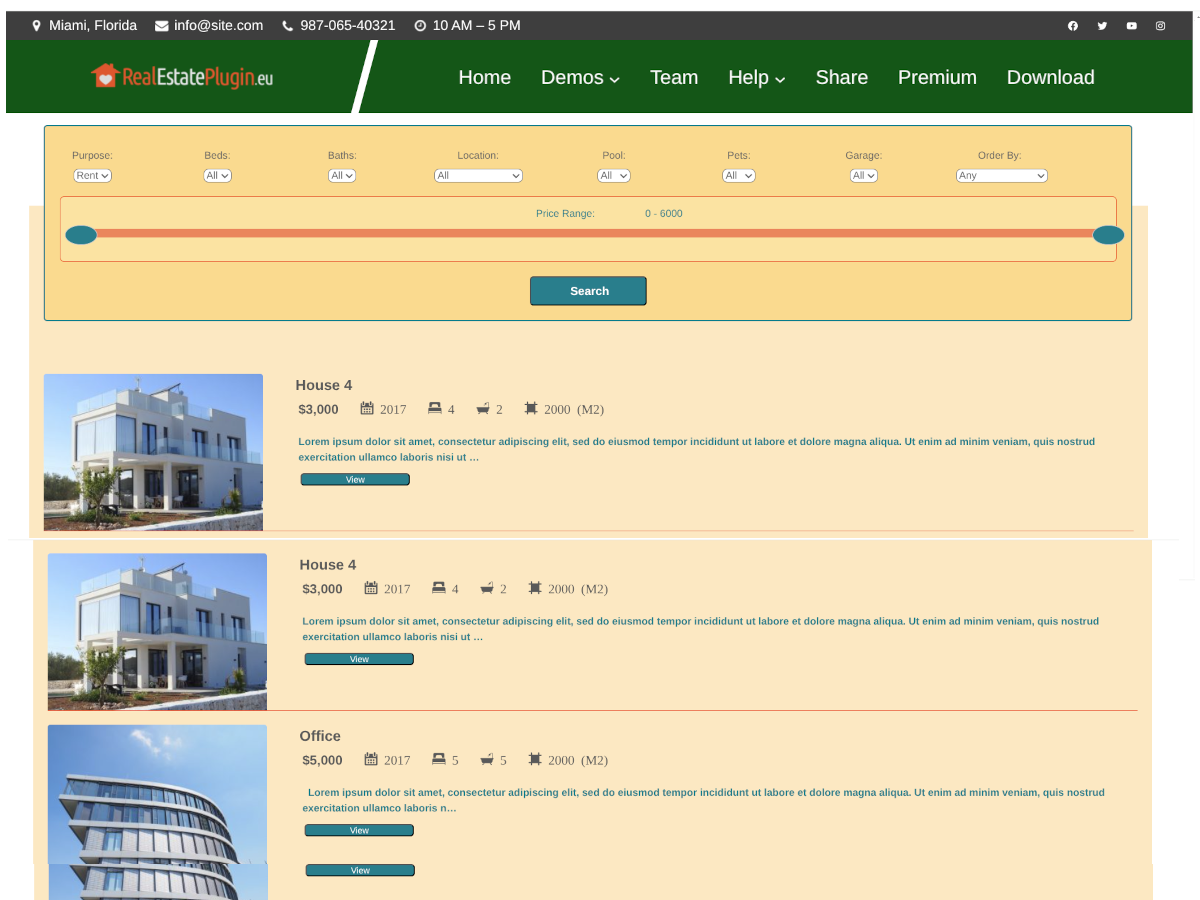Click the RealEstatePlugin.eu logo

pyautogui.click(x=181, y=75)
